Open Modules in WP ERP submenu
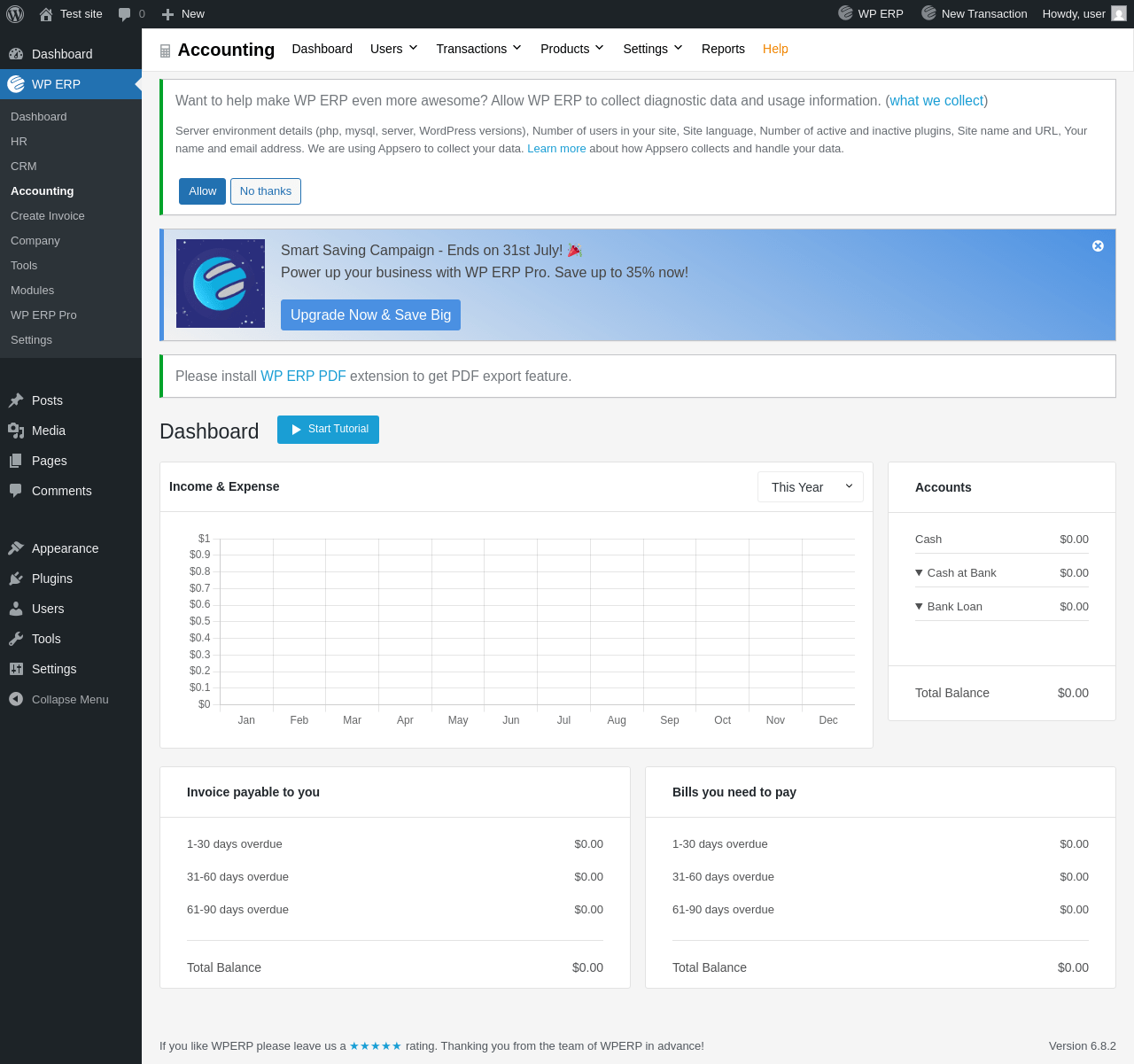 33,290
